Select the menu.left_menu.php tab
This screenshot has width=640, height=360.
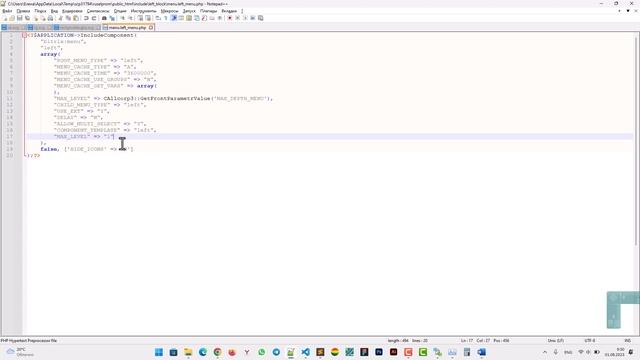pyautogui.click(x=127, y=27)
